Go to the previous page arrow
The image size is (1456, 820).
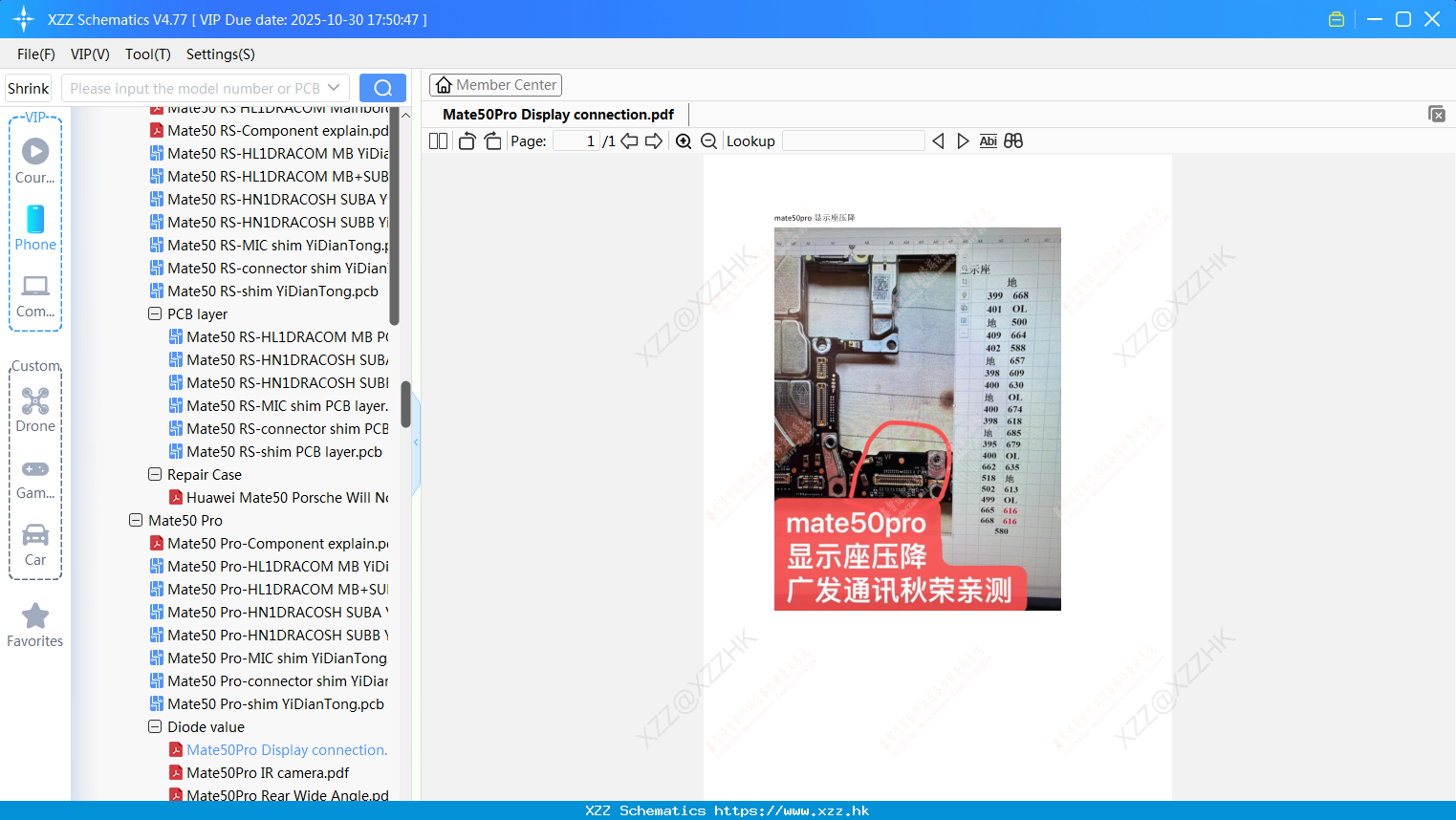(629, 141)
